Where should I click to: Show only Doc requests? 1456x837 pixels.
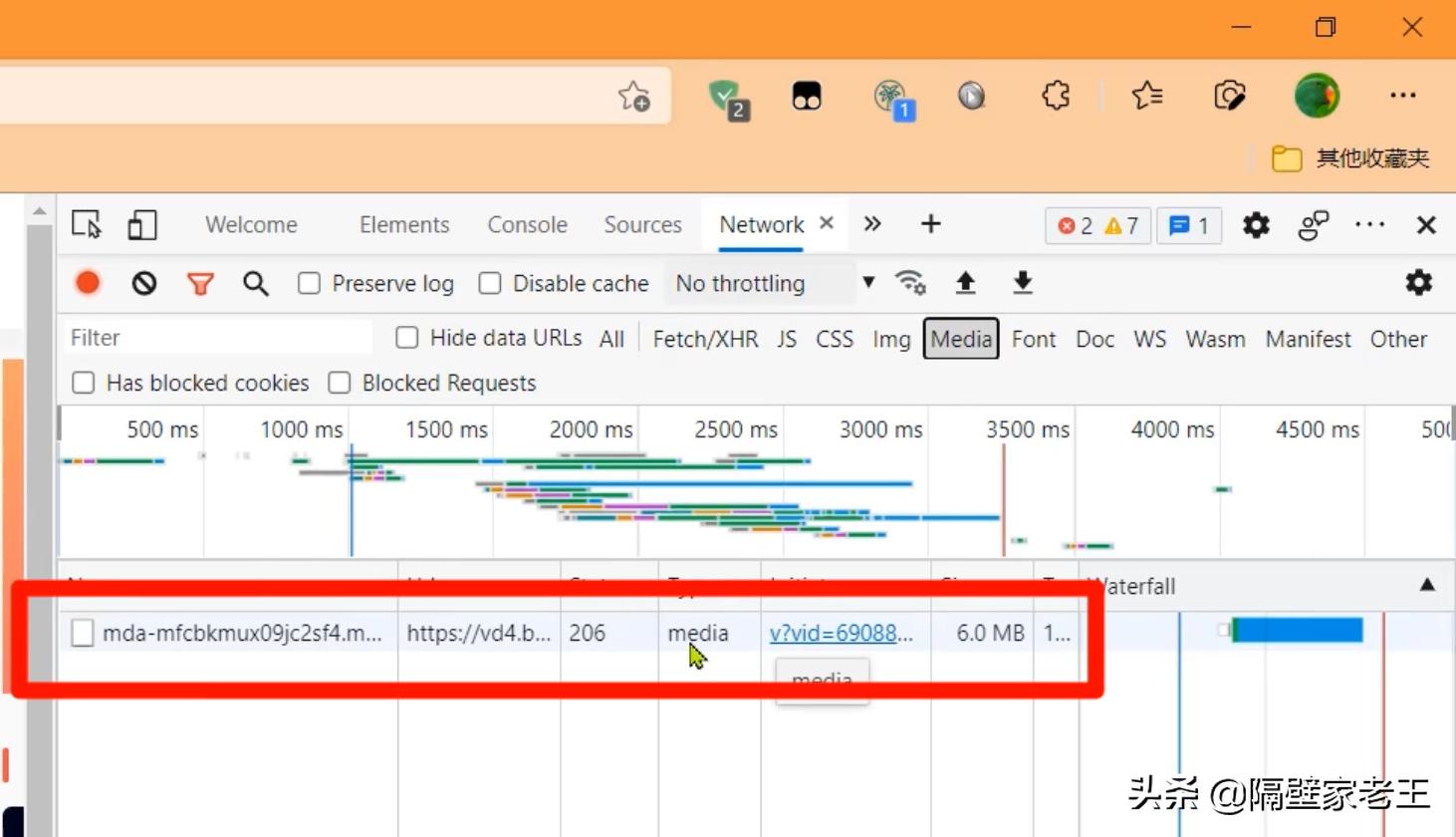click(1094, 339)
